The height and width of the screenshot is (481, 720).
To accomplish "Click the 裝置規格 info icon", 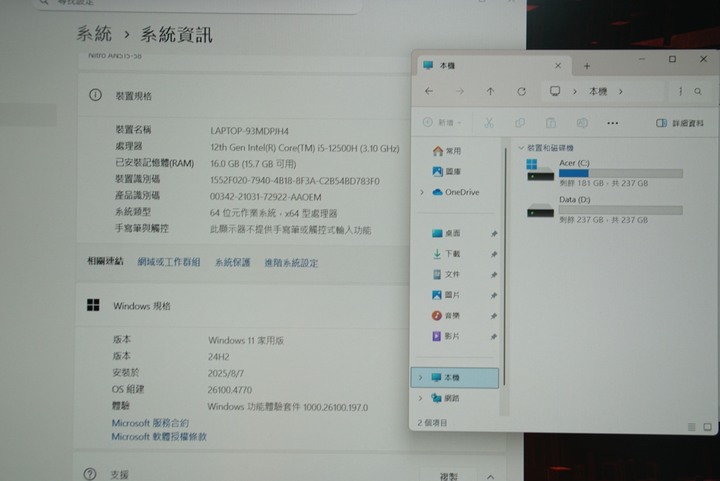I will pyautogui.click(x=95, y=95).
